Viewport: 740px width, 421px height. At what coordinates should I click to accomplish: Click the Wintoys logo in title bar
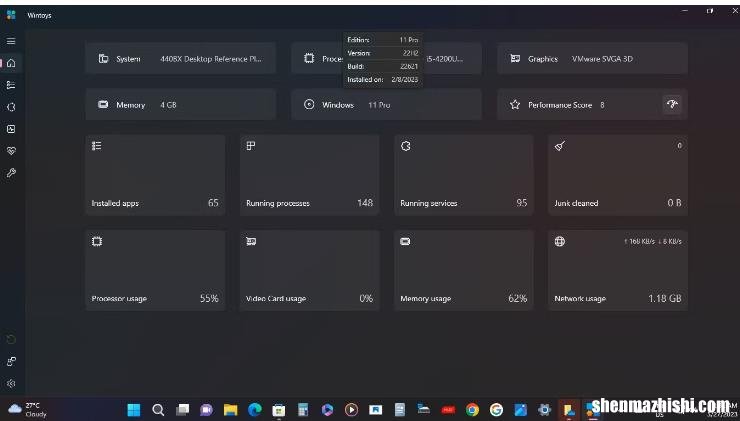click(11, 15)
